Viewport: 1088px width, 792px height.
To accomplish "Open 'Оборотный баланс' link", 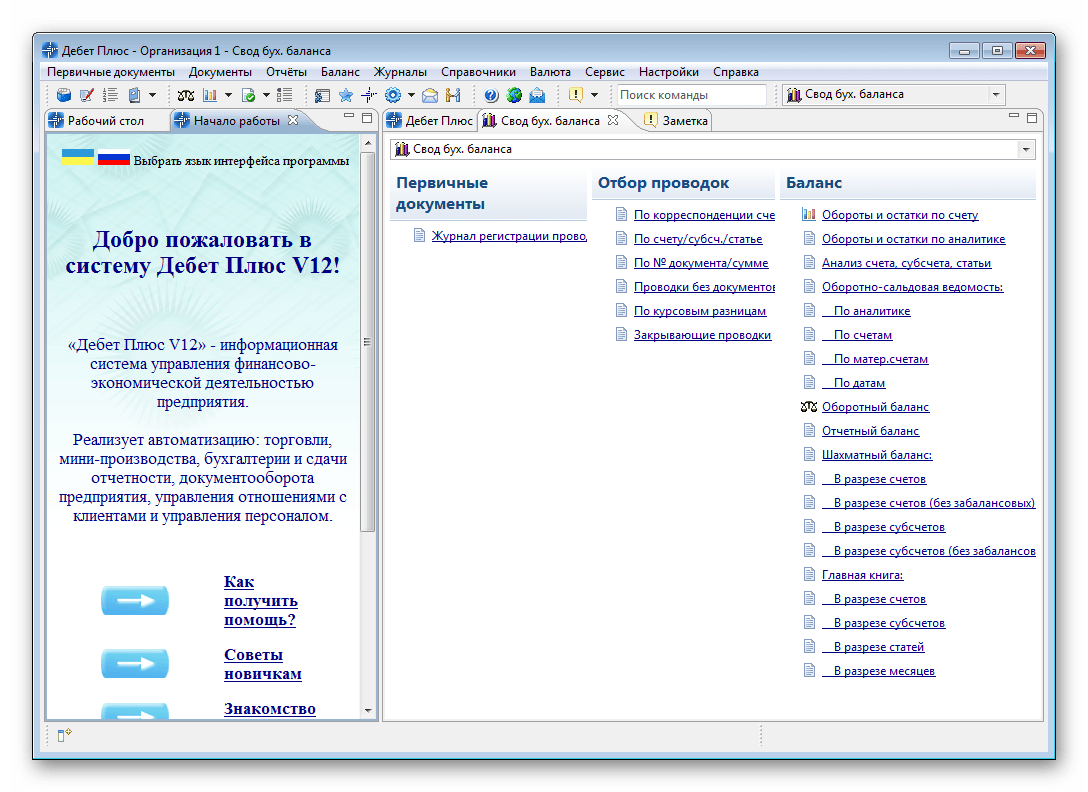I will click(x=876, y=407).
